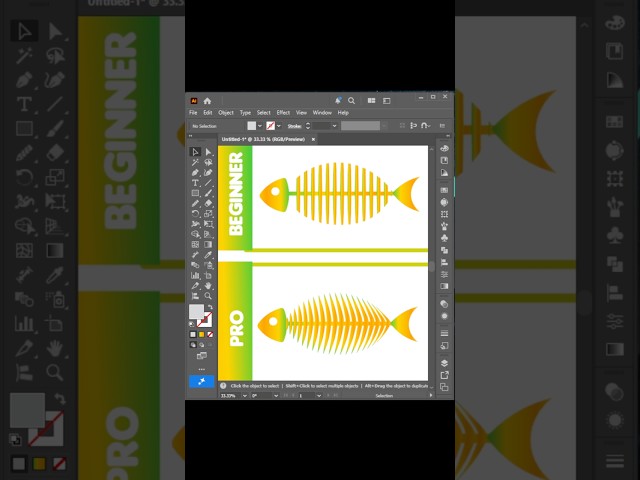Open the search magnifier in title bar
Screen dimensions: 640x480
point(351,100)
